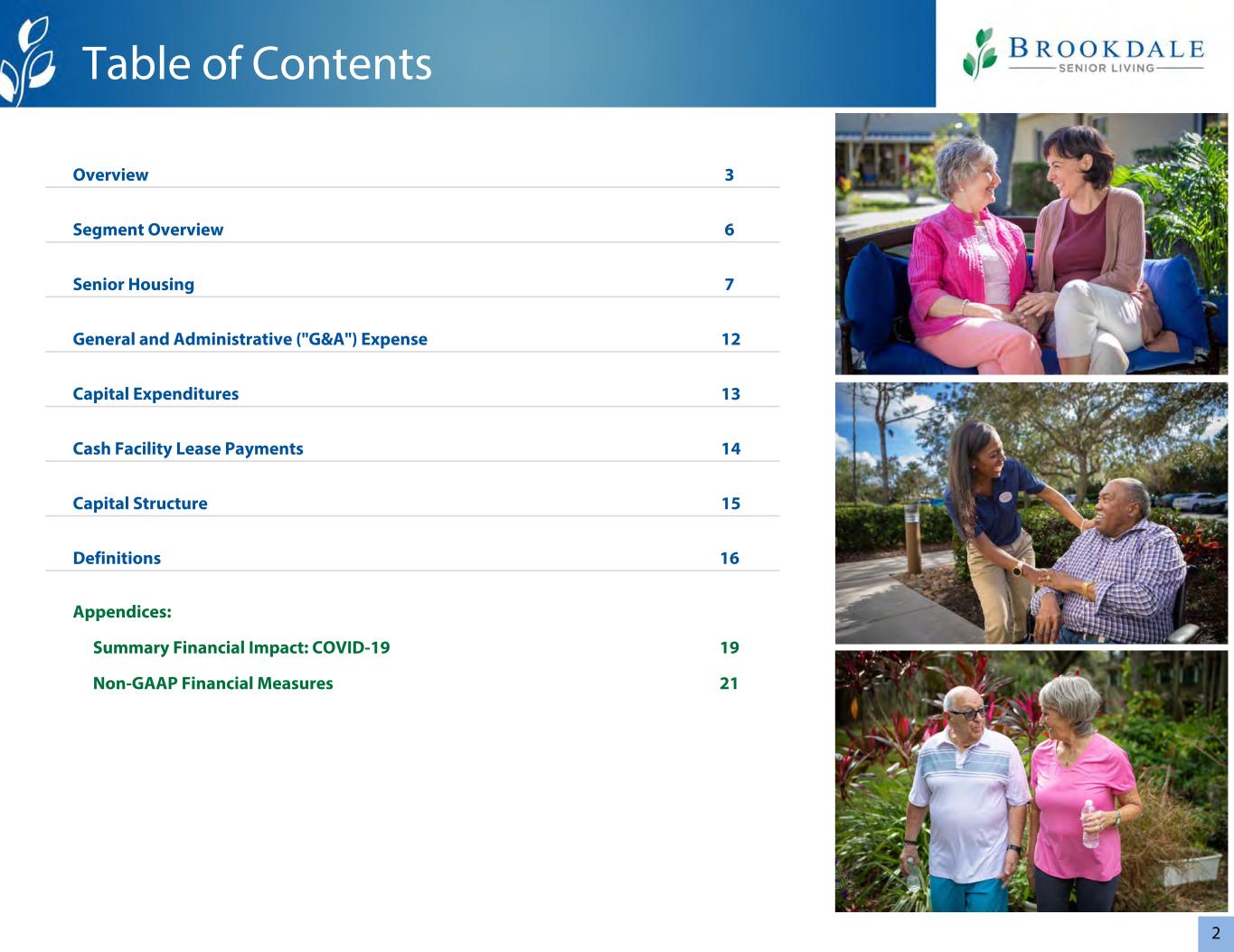Open the Overview section link
The height and width of the screenshot is (952, 1234).
pyautogui.click(x=110, y=175)
